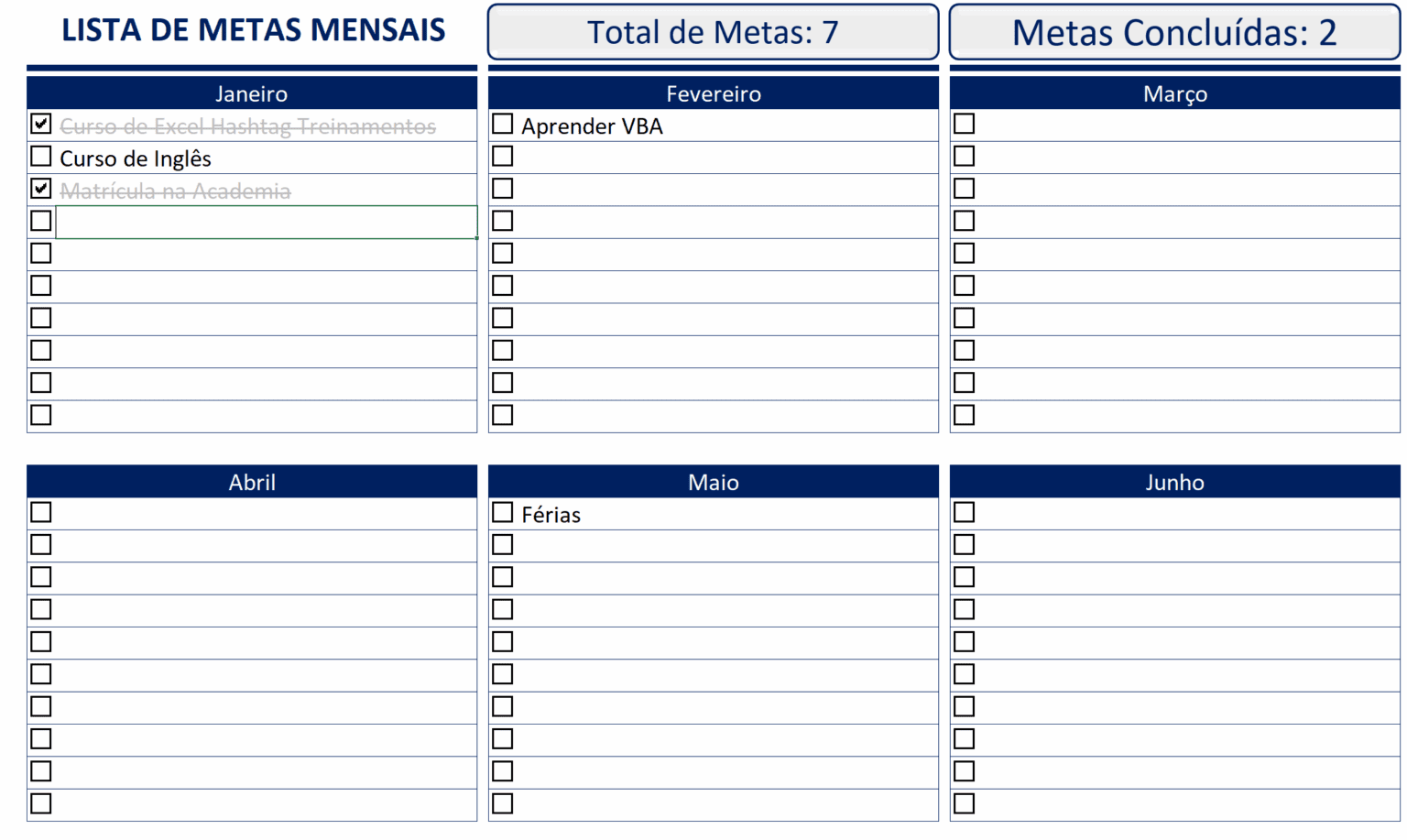Toggle the second checkbox in Fevereiro

tap(502, 156)
